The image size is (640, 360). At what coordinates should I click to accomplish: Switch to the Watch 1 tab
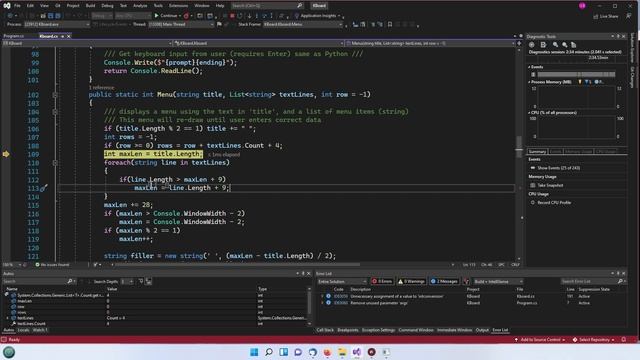click(x=40, y=330)
